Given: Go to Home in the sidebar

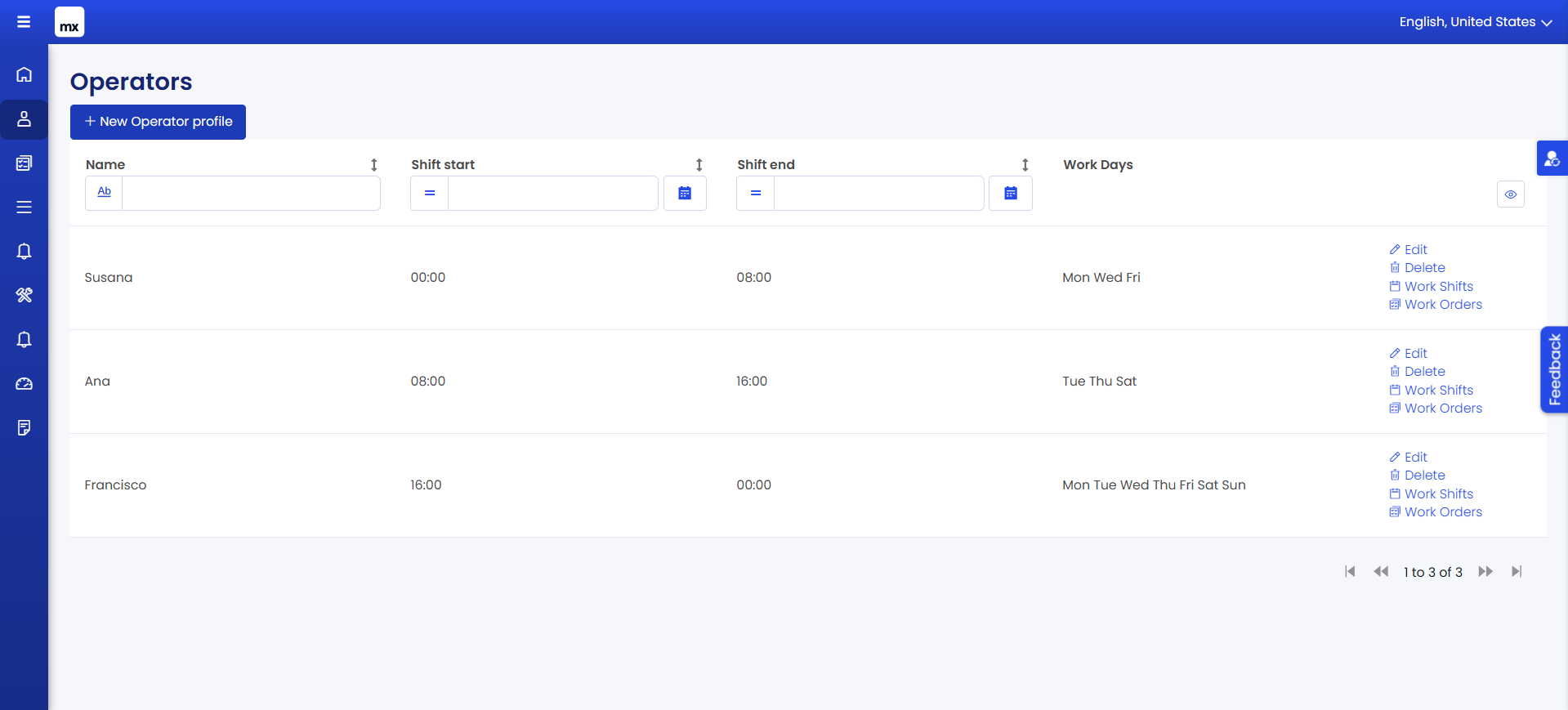Looking at the screenshot, I should pyautogui.click(x=24, y=74).
